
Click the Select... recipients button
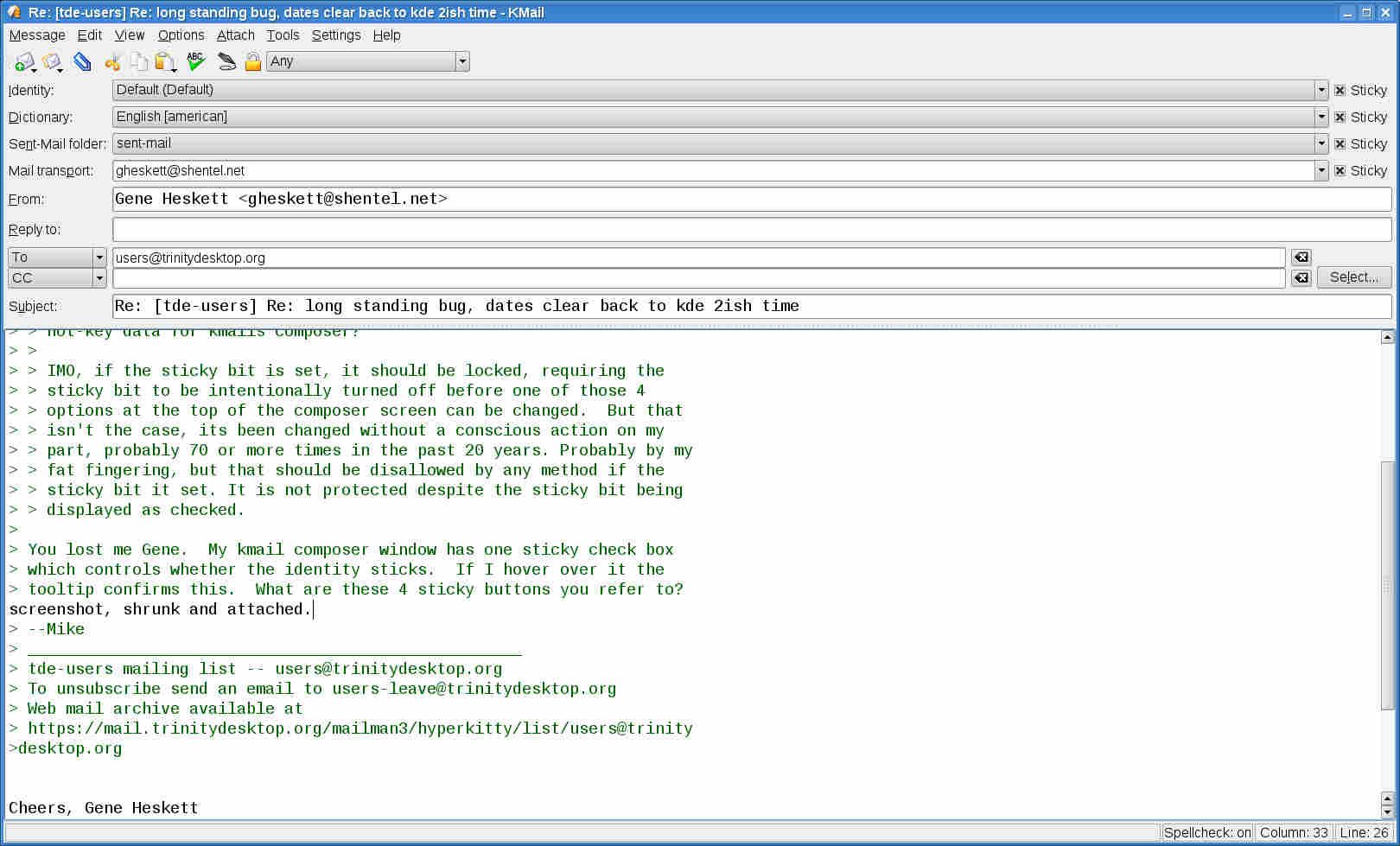click(x=1353, y=277)
